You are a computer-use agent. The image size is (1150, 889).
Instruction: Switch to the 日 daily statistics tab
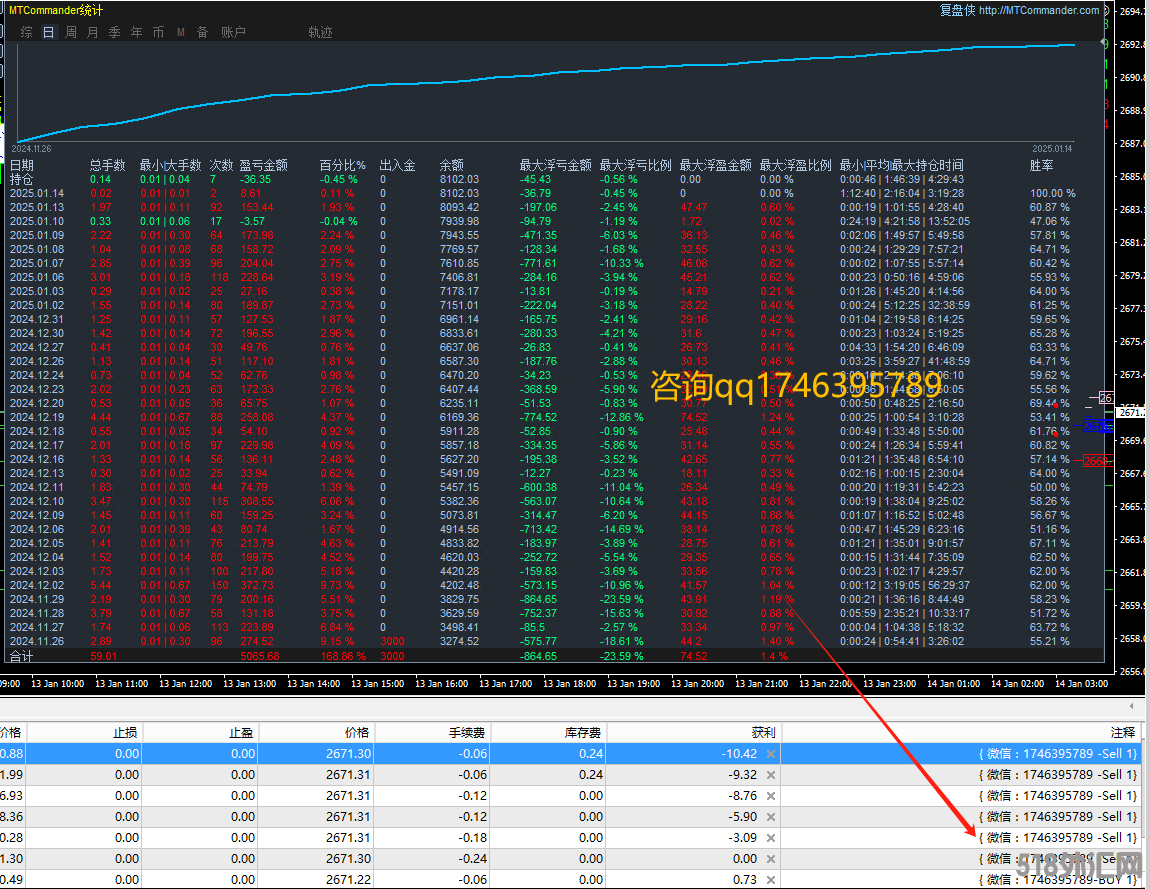point(48,32)
